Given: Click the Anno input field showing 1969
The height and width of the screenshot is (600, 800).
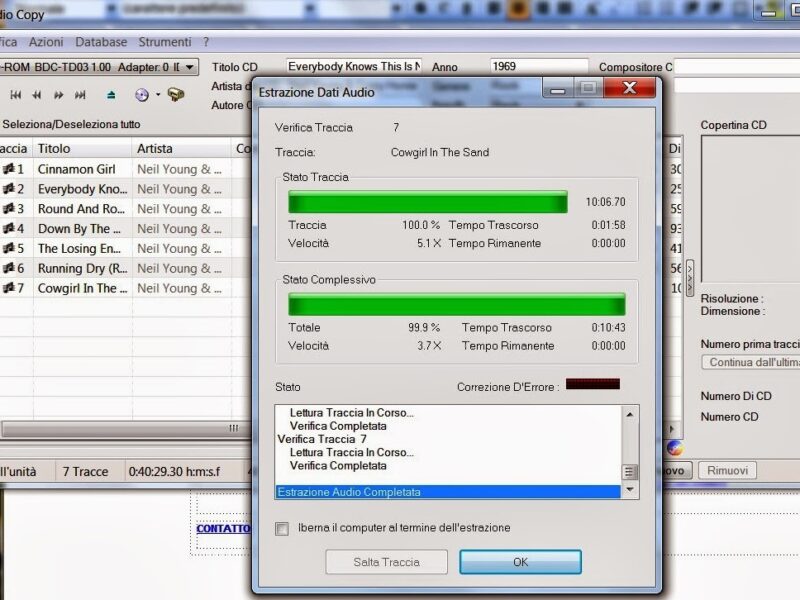Looking at the screenshot, I should [538, 67].
